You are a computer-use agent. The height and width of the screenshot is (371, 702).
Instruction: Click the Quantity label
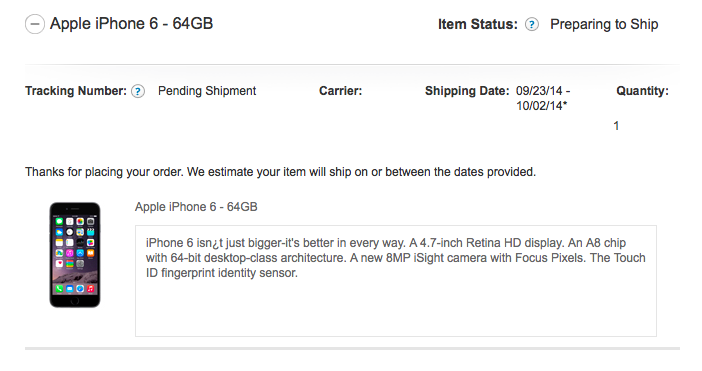(x=642, y=91)
